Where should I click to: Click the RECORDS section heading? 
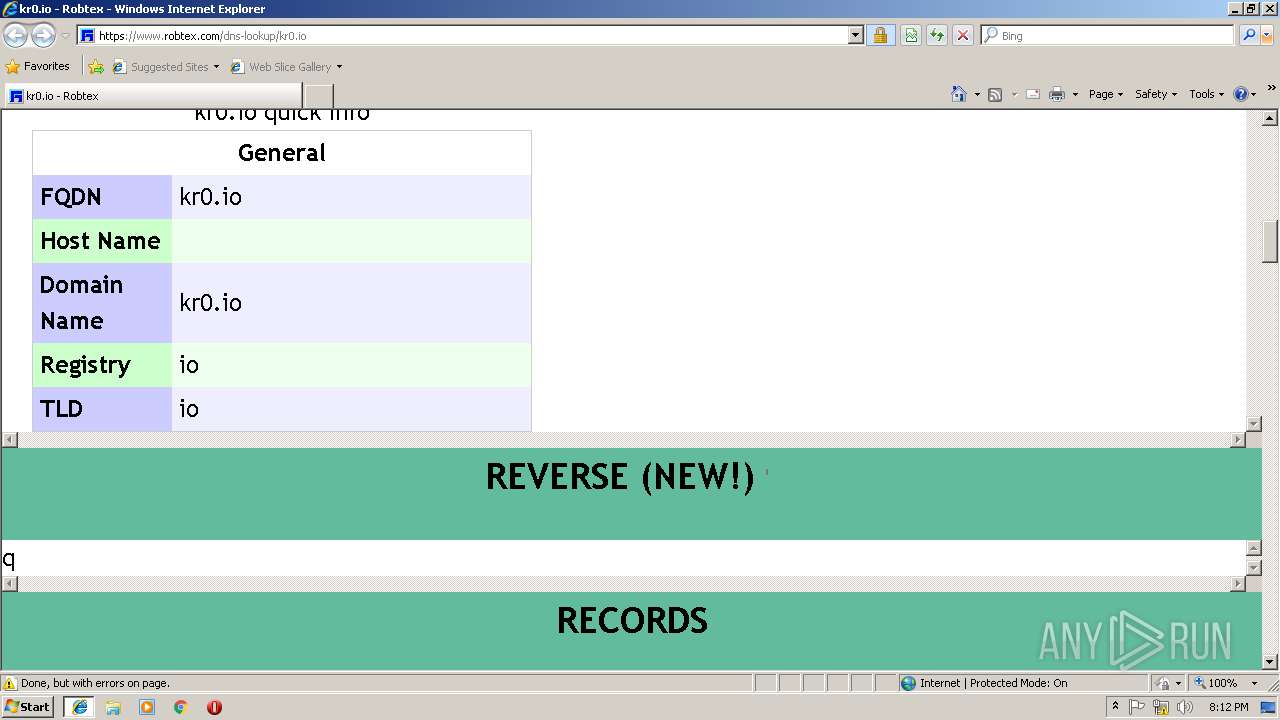[x=632, y=621]
